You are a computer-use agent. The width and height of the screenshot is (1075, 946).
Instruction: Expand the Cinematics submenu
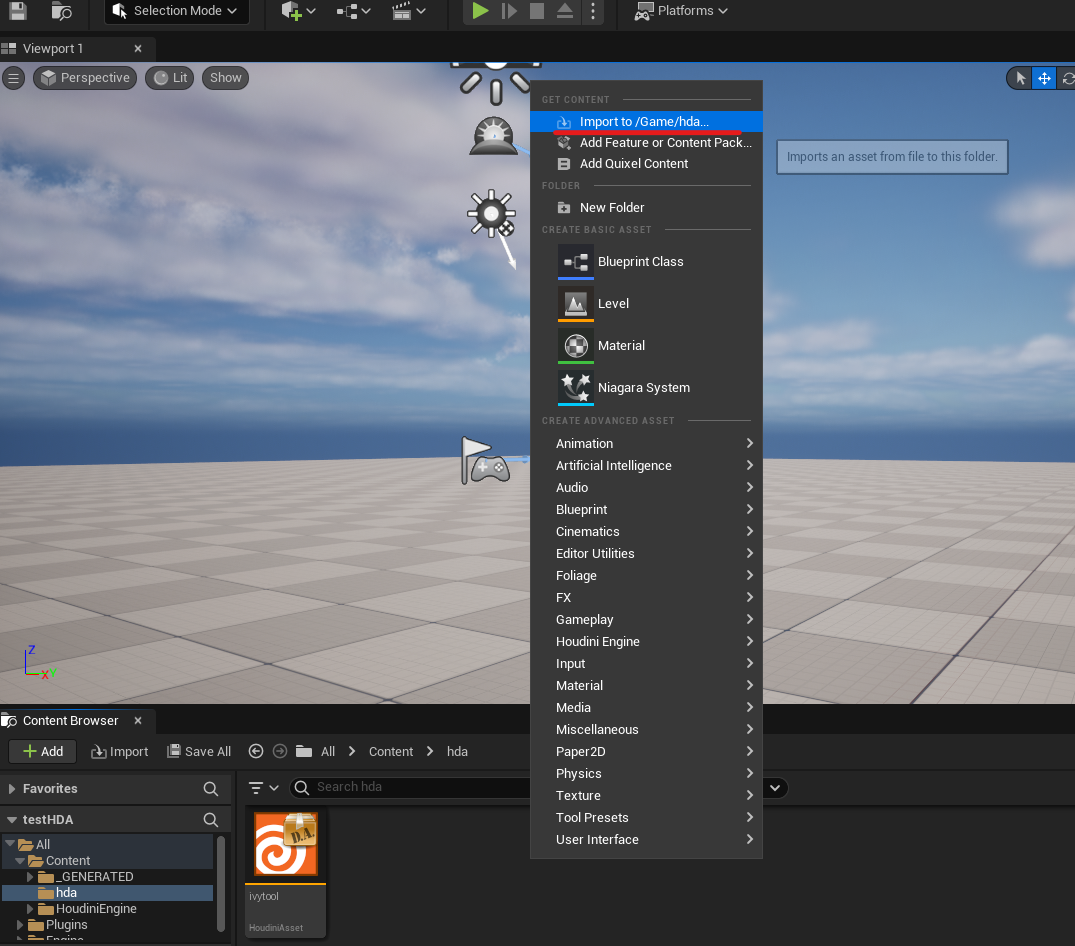point(646,531)
